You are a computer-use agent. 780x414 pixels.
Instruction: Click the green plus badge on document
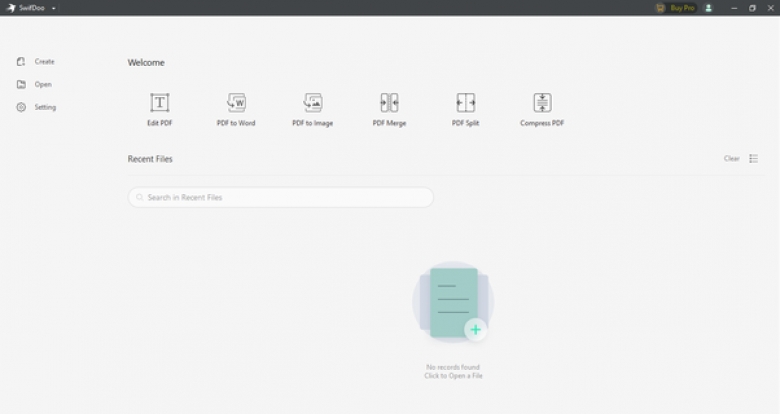476,329
